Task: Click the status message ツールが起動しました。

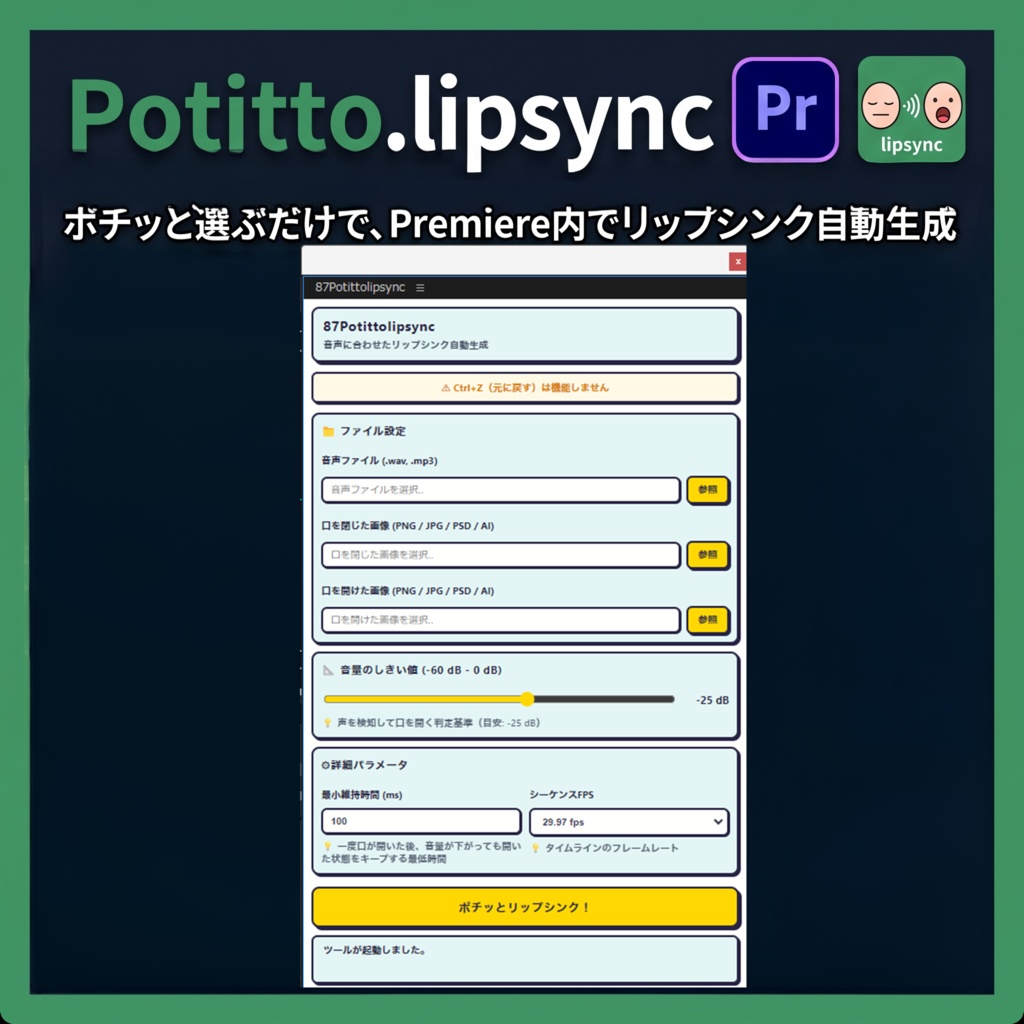Action: [x=376, y=950]
